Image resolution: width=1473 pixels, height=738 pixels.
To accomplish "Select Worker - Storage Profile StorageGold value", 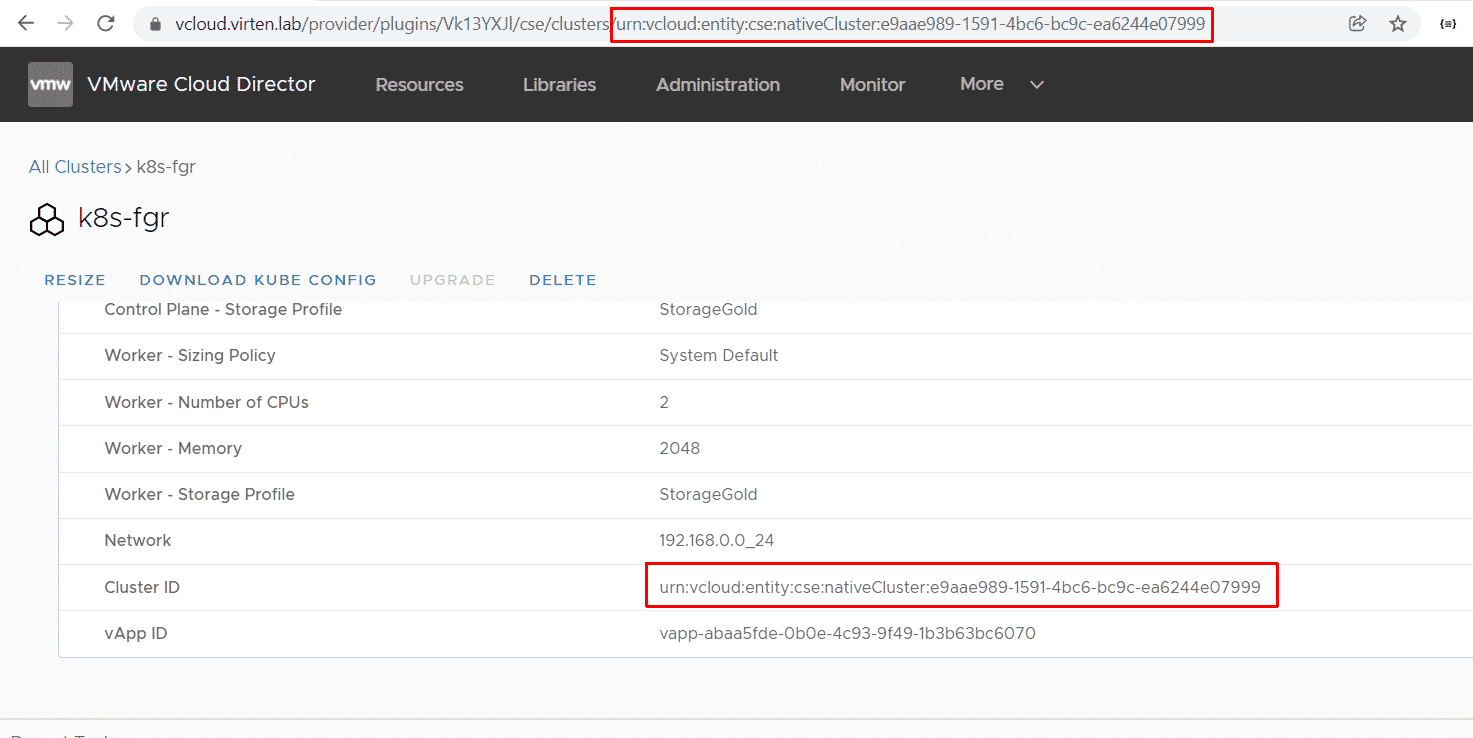I will tap(708, 494).
